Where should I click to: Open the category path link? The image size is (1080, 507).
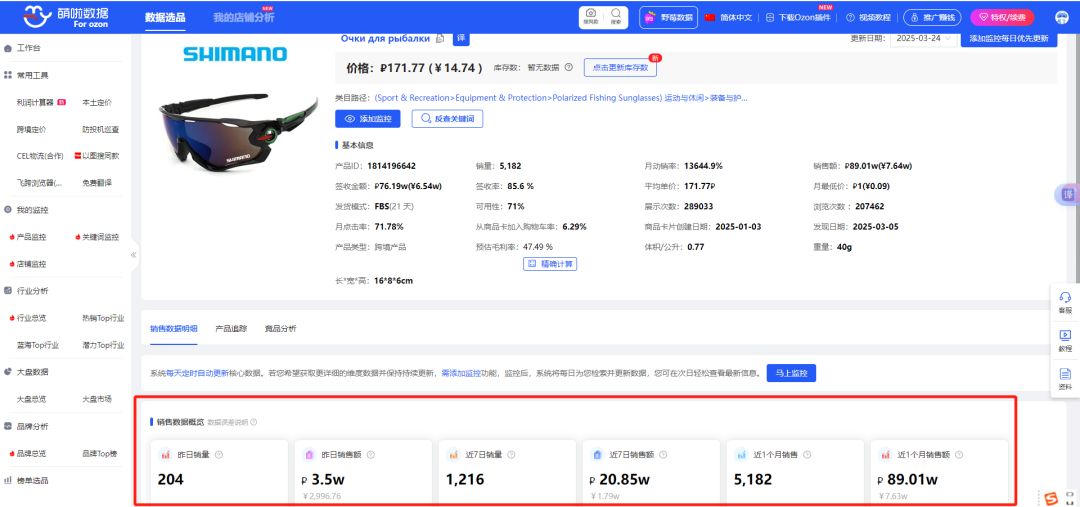point(561,98)
